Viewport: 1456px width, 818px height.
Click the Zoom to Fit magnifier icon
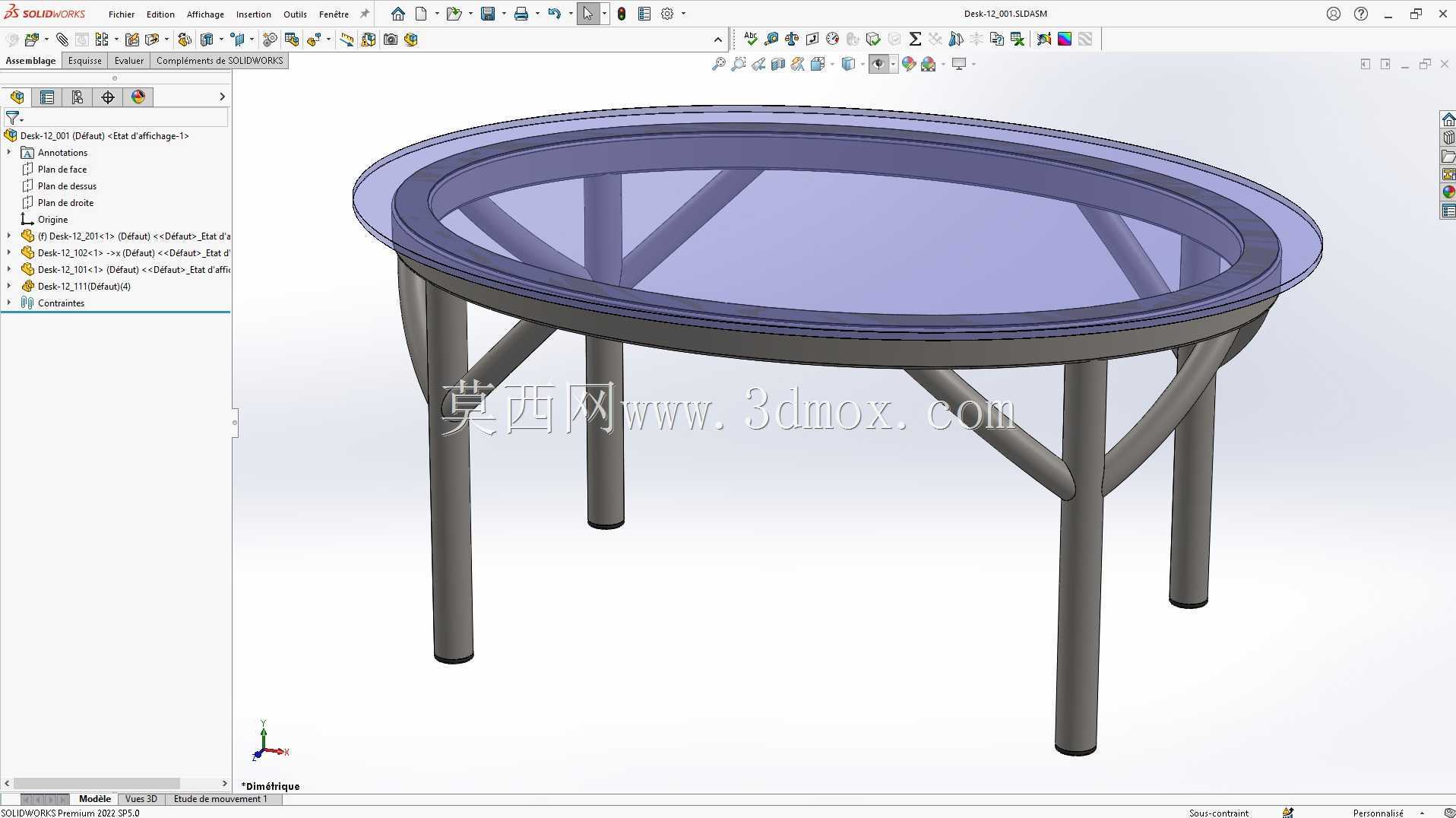pos(718,65)
